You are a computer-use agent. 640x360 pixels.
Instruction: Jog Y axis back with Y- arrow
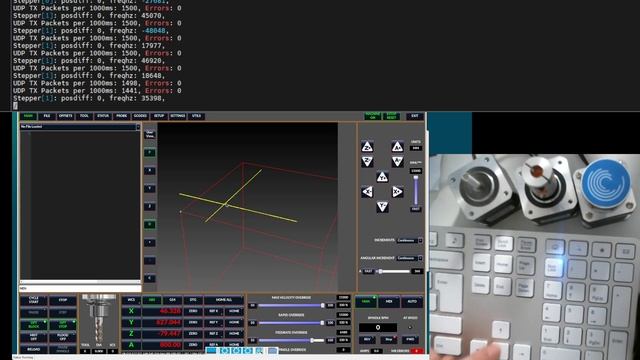[x=382, y=207]
